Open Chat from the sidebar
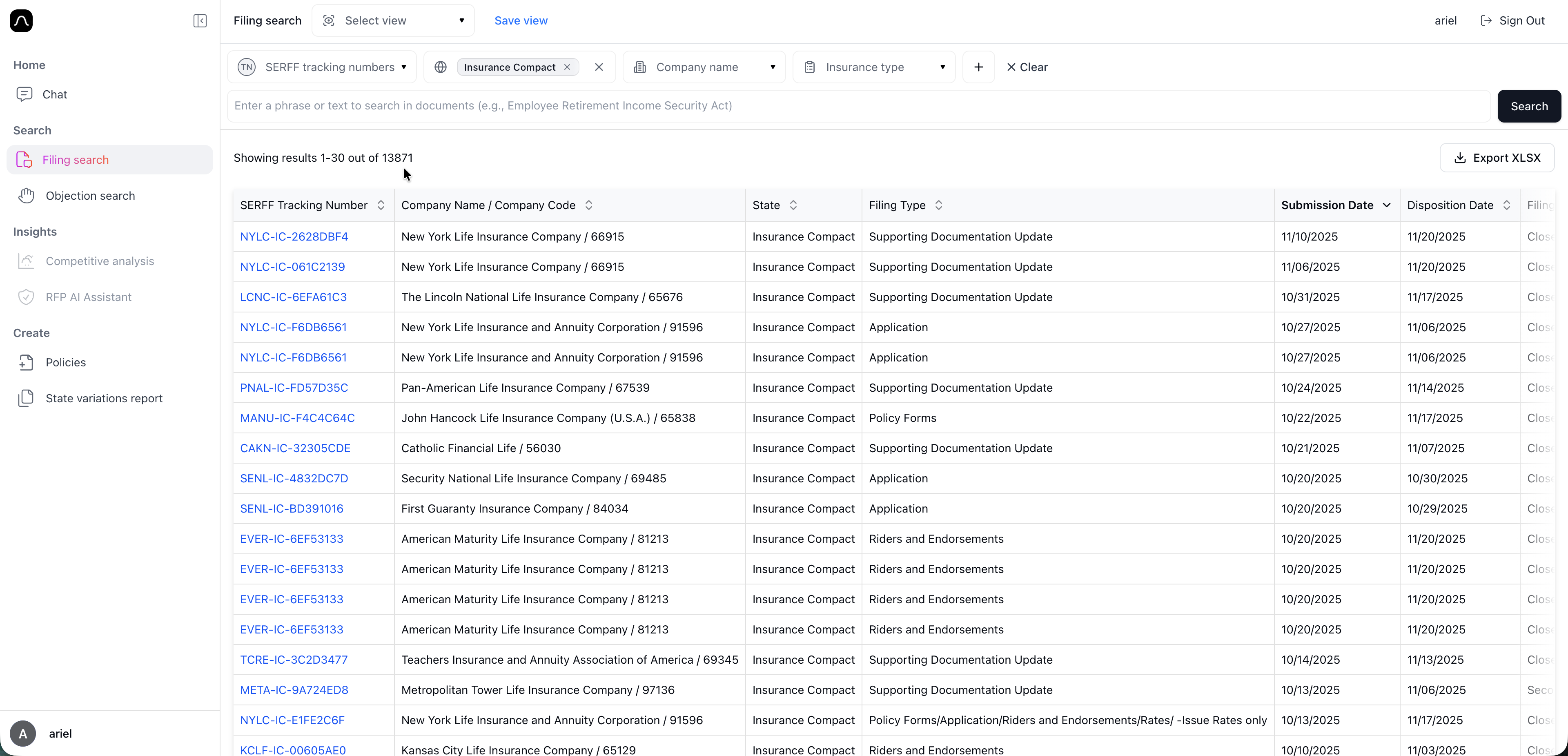This screenshot has width=1568, height=756. 54,94
